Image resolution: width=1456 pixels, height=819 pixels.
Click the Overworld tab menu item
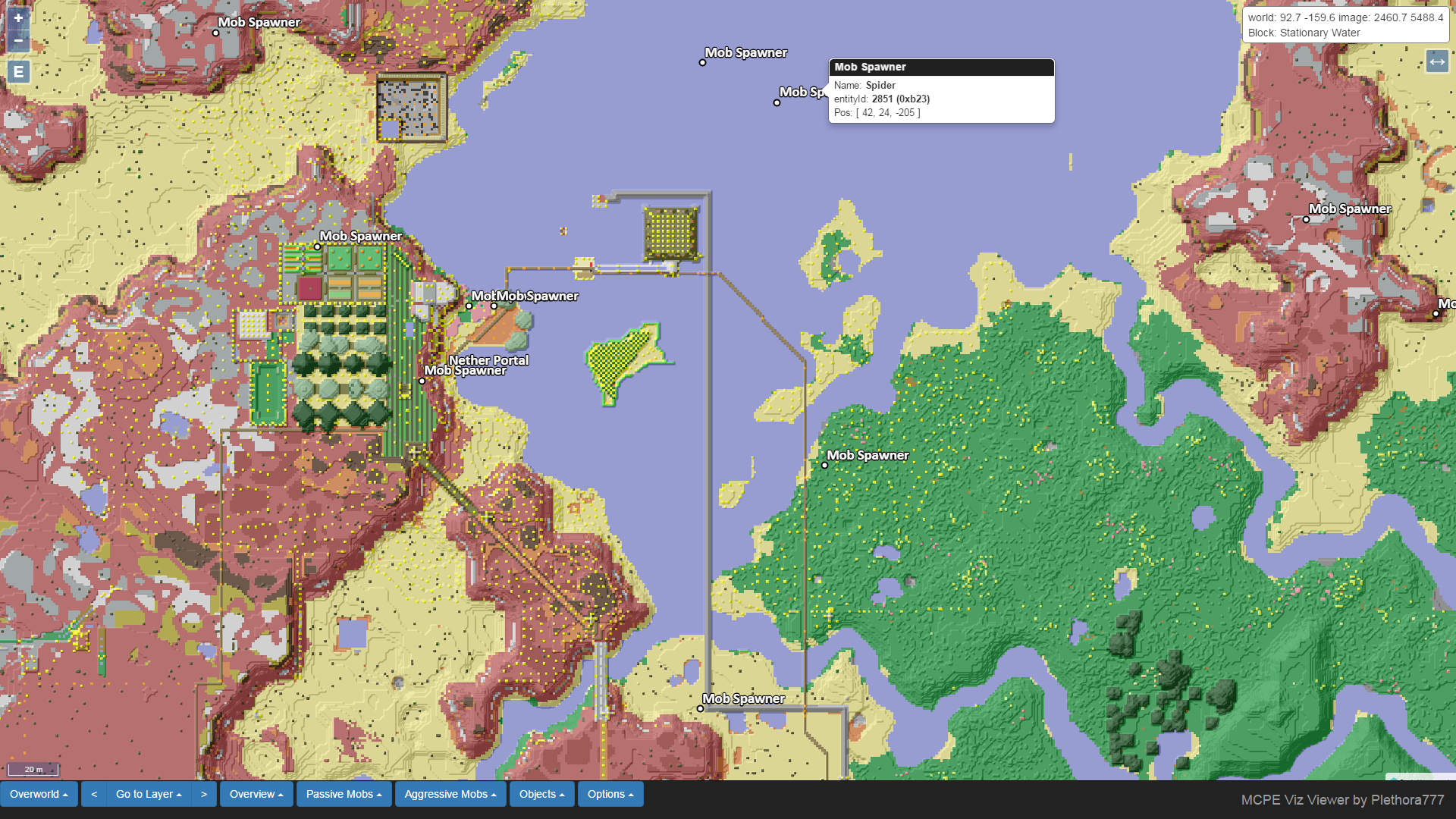[x=37, y=794]
